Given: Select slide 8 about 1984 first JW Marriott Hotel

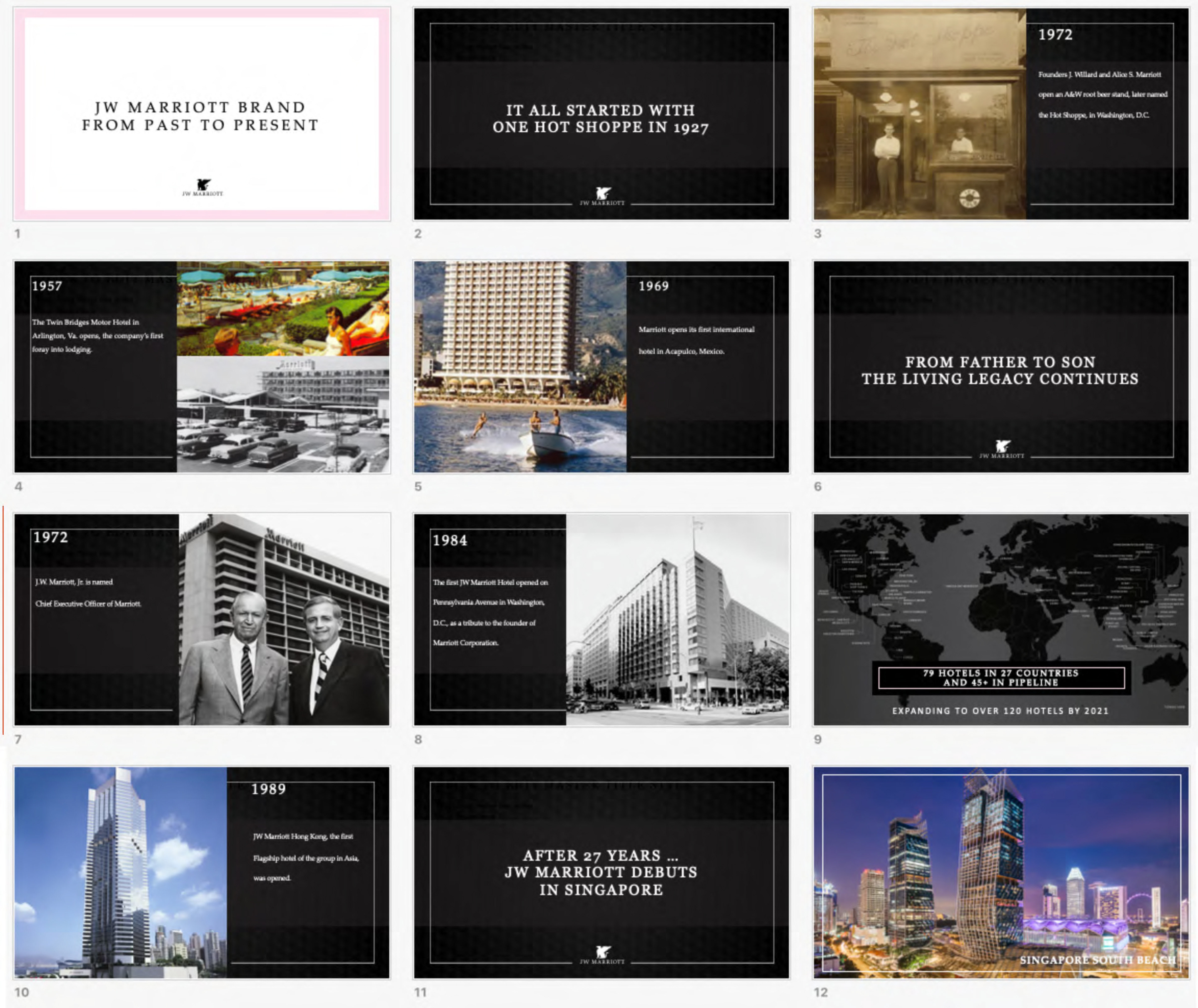Looking at the screenshot, I should [601, 619].
